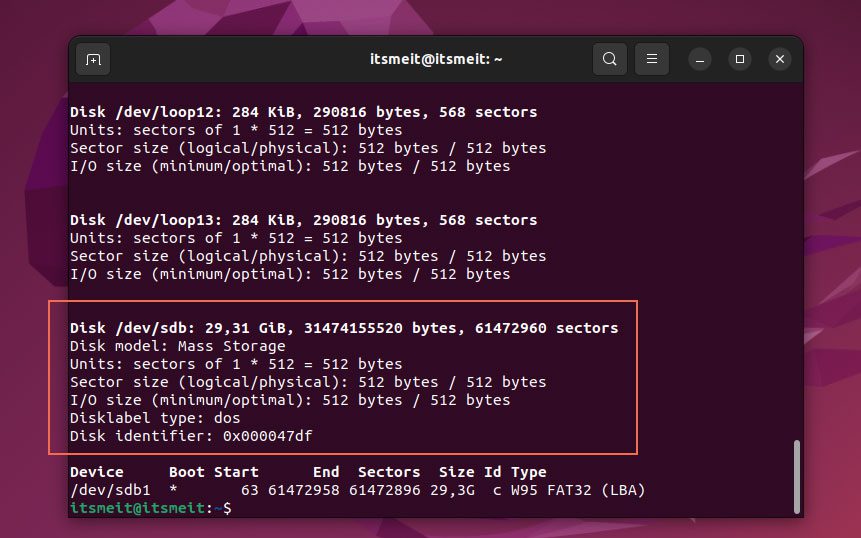861x538 pixels.
Task: Maximize the terminal window
Action: (x=740, y=59)
